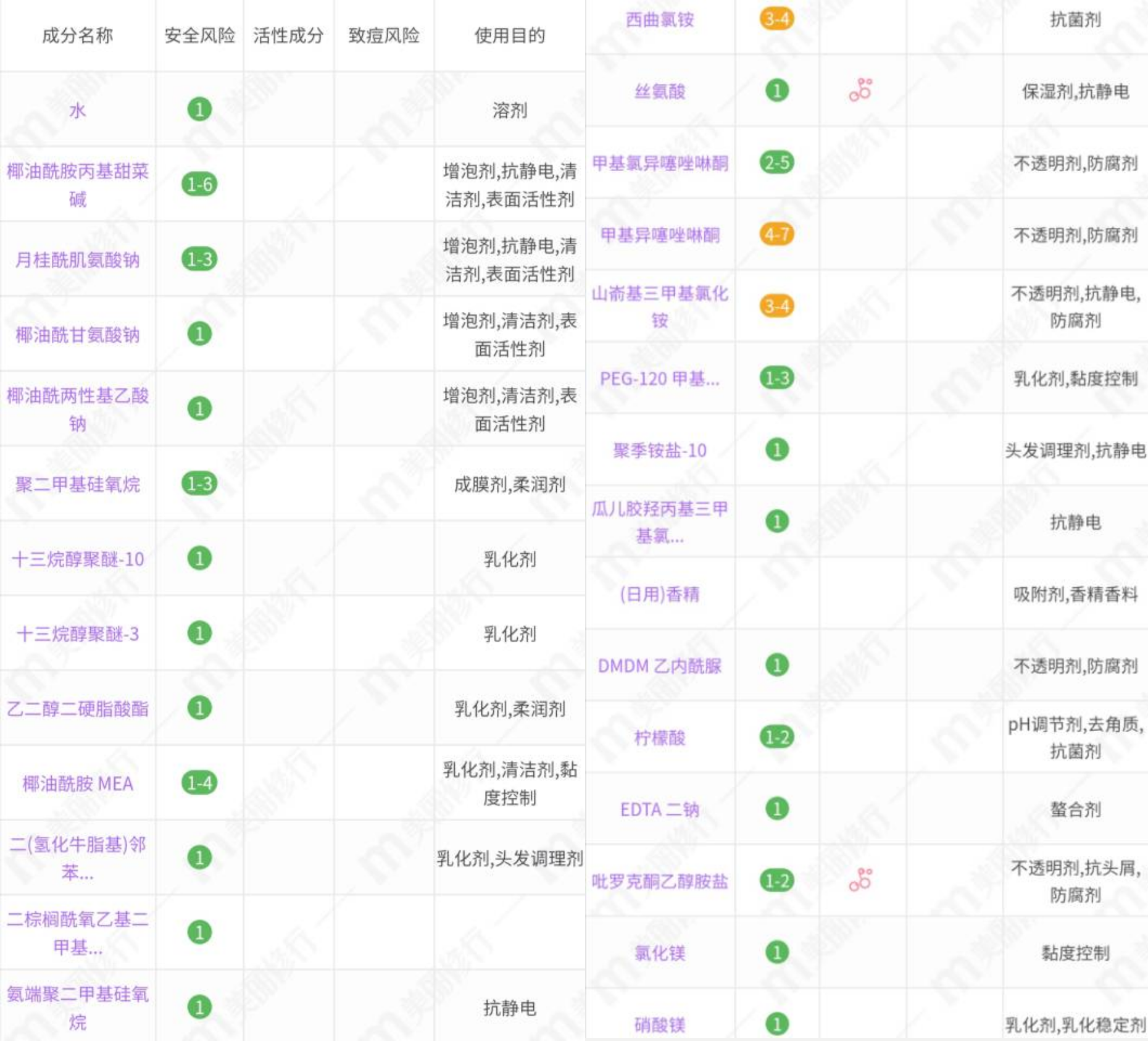Click the pink active ingredient icon for 丝氨酸

coord(862,91)
